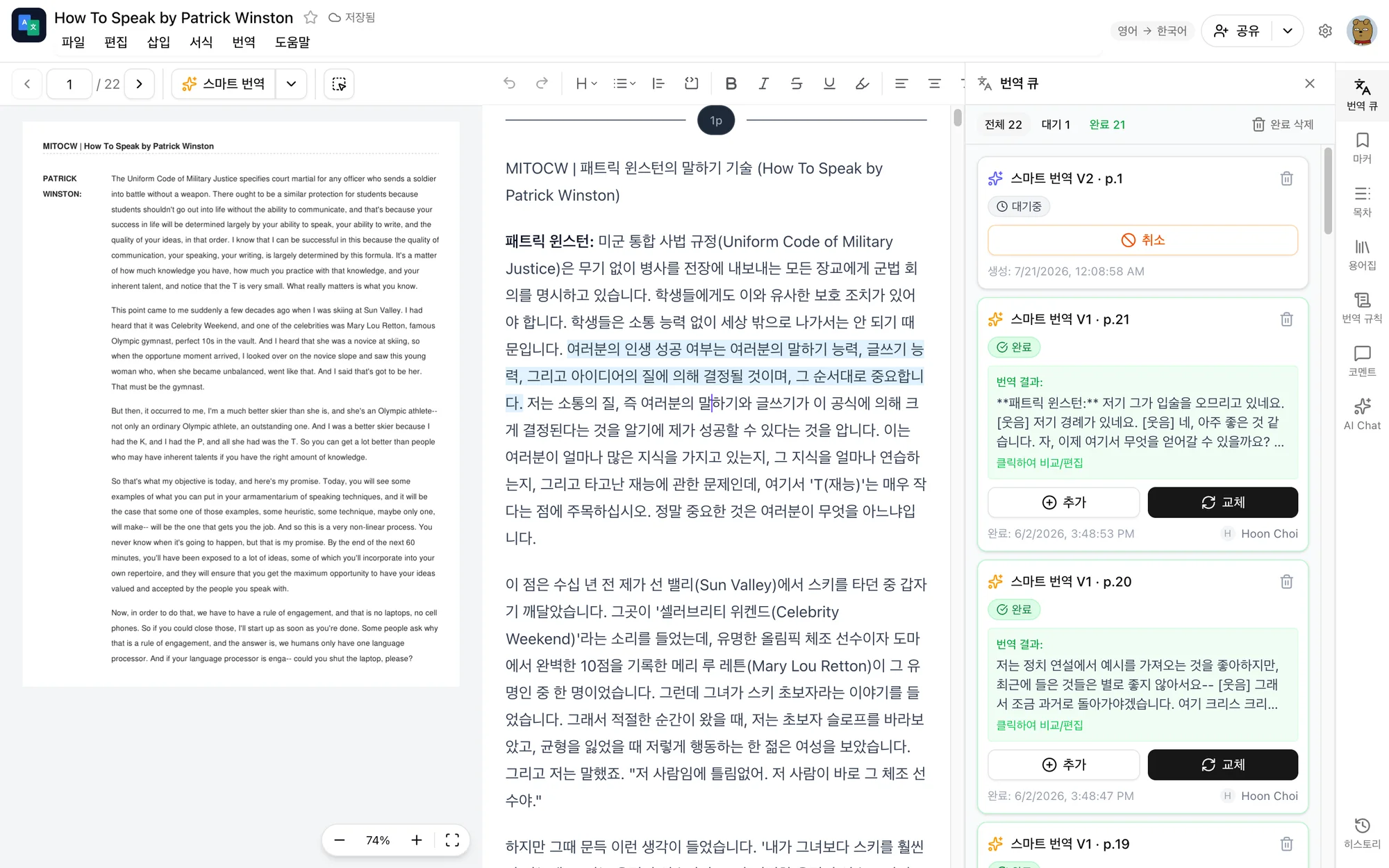
Task: Open 용어집 sidebar panel
Action: click(1362, 255)
